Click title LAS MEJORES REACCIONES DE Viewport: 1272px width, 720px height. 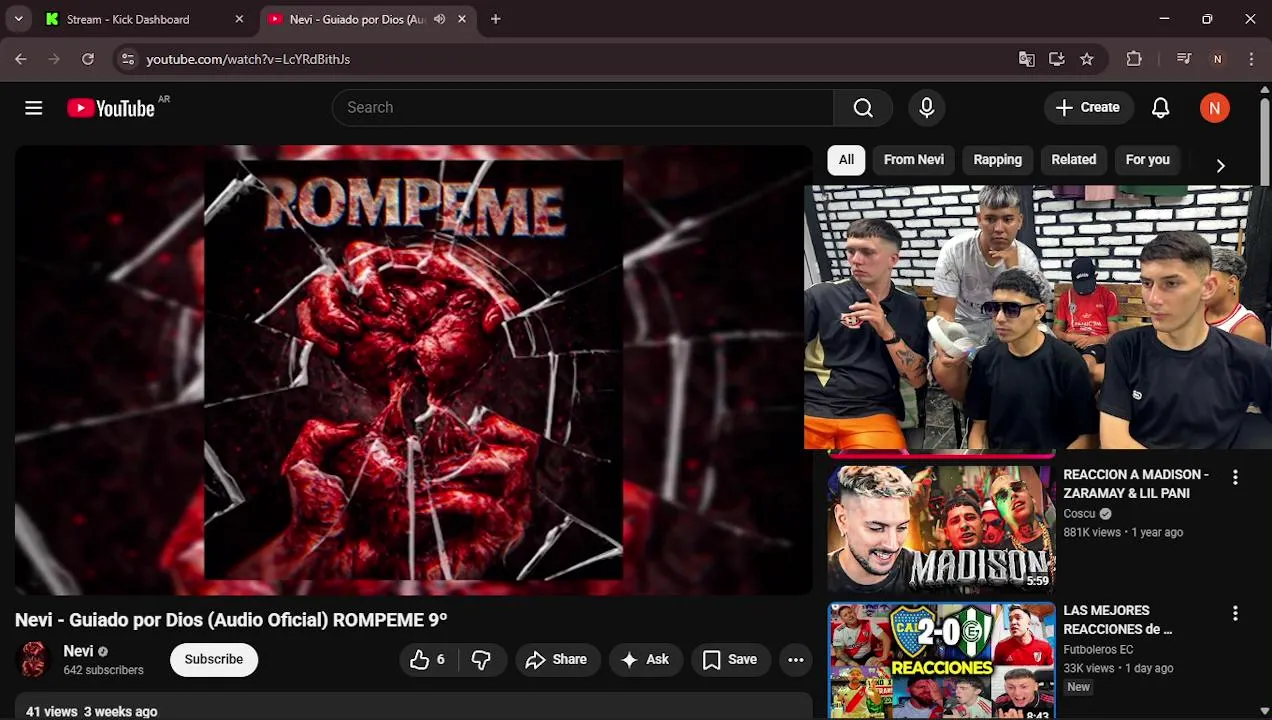(x=1118, y=620)
